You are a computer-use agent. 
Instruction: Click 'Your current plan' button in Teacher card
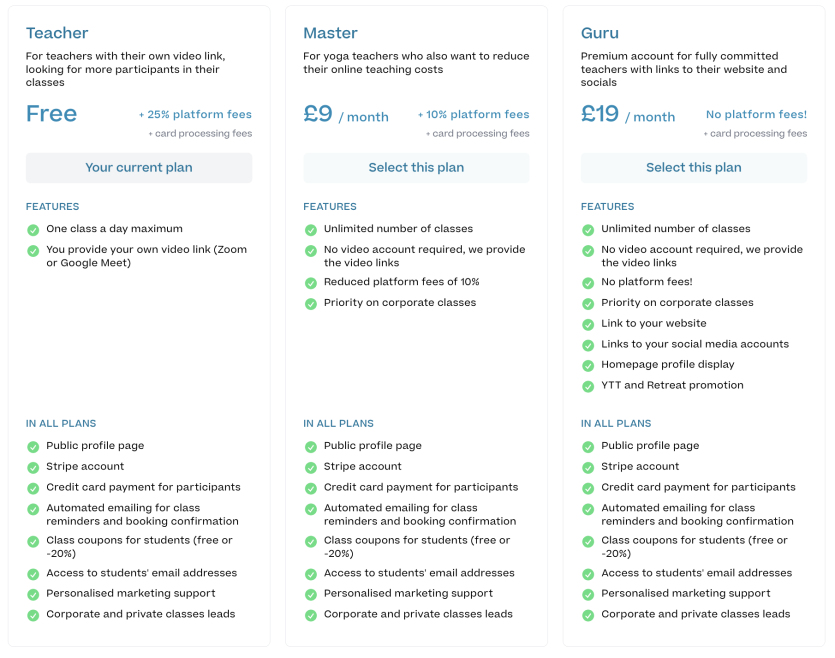pos(139,168)
